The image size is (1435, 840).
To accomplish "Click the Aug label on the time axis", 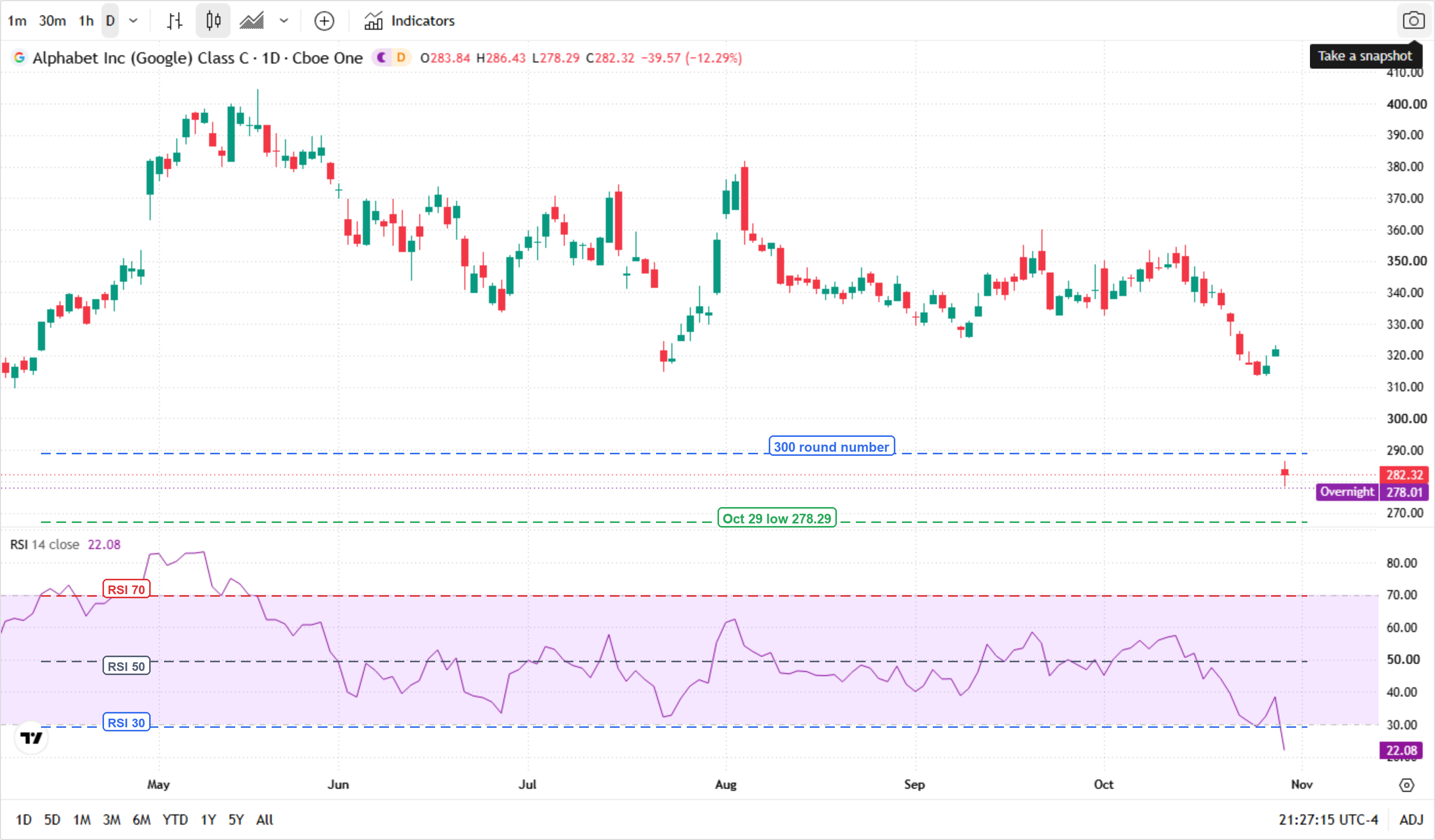I will click(726, 785).
